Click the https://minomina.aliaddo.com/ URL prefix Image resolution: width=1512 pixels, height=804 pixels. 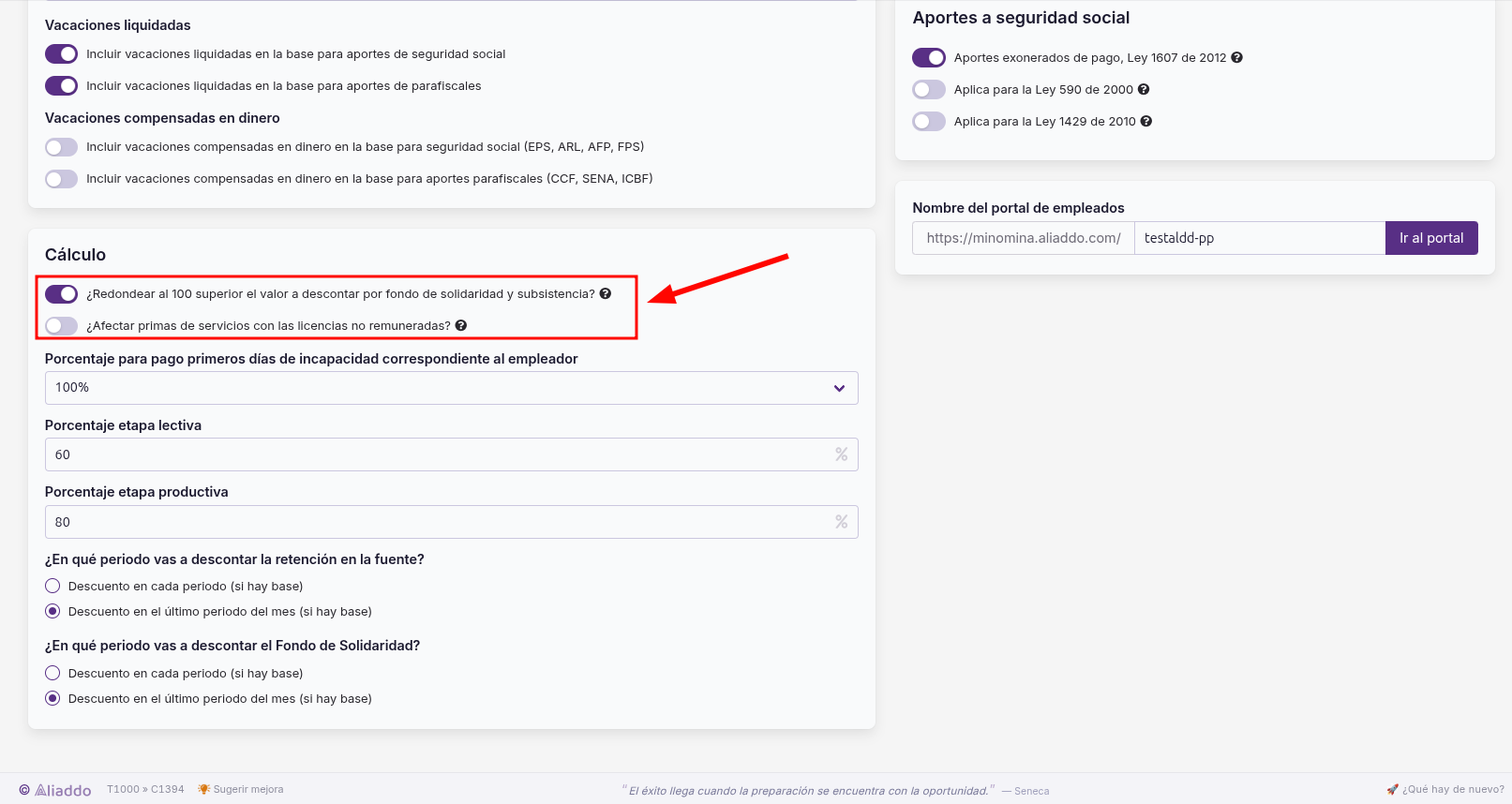point(1024,238)
